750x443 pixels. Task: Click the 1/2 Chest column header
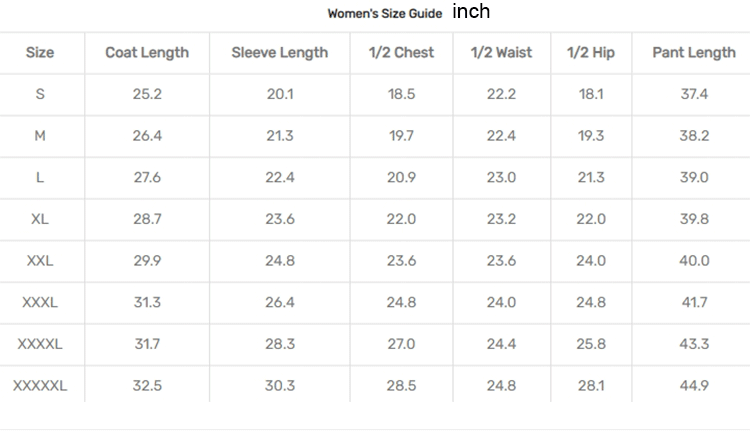[400, 53]
